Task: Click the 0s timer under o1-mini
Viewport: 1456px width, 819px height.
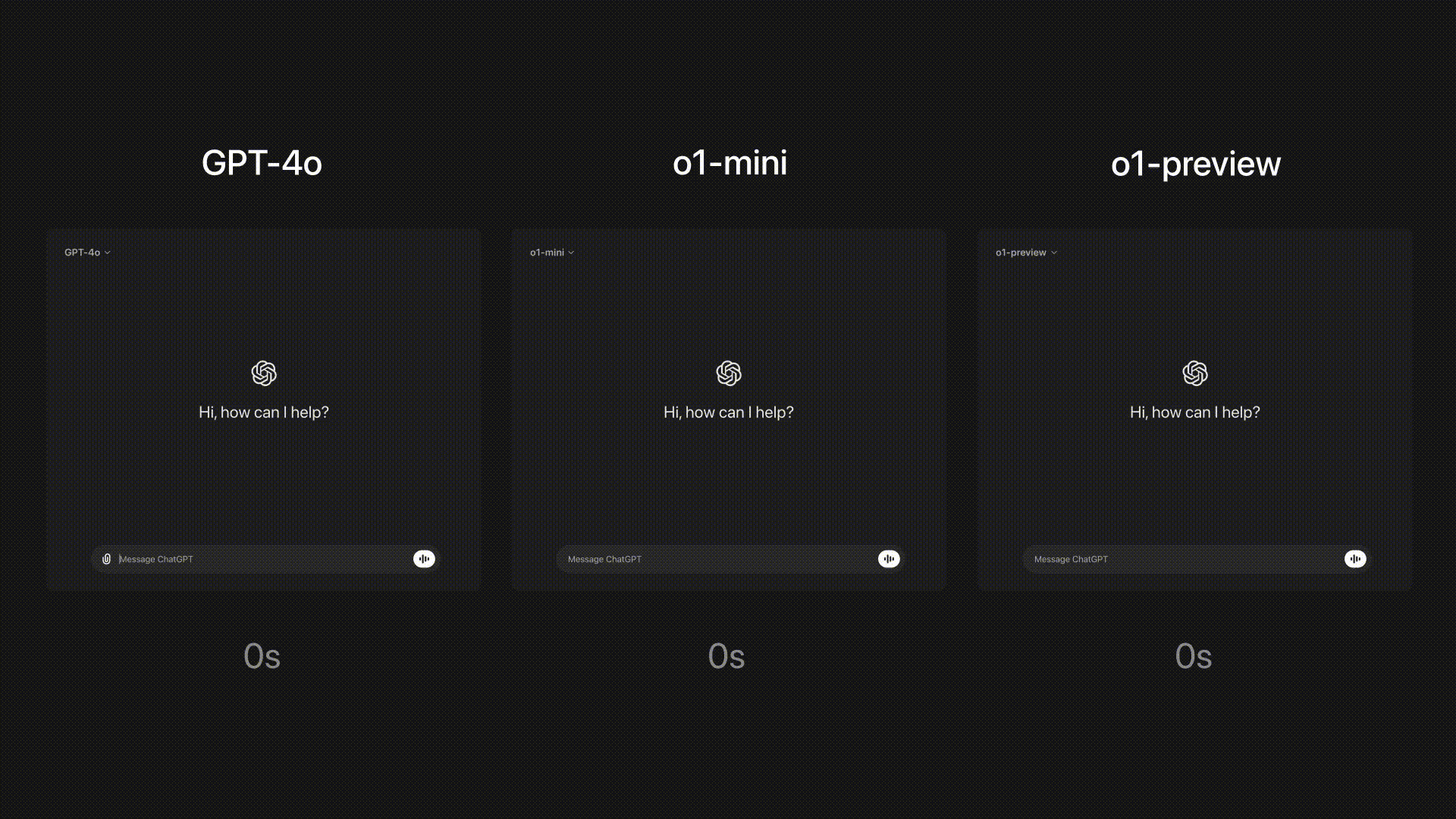Action: click(x=726, y=656)
